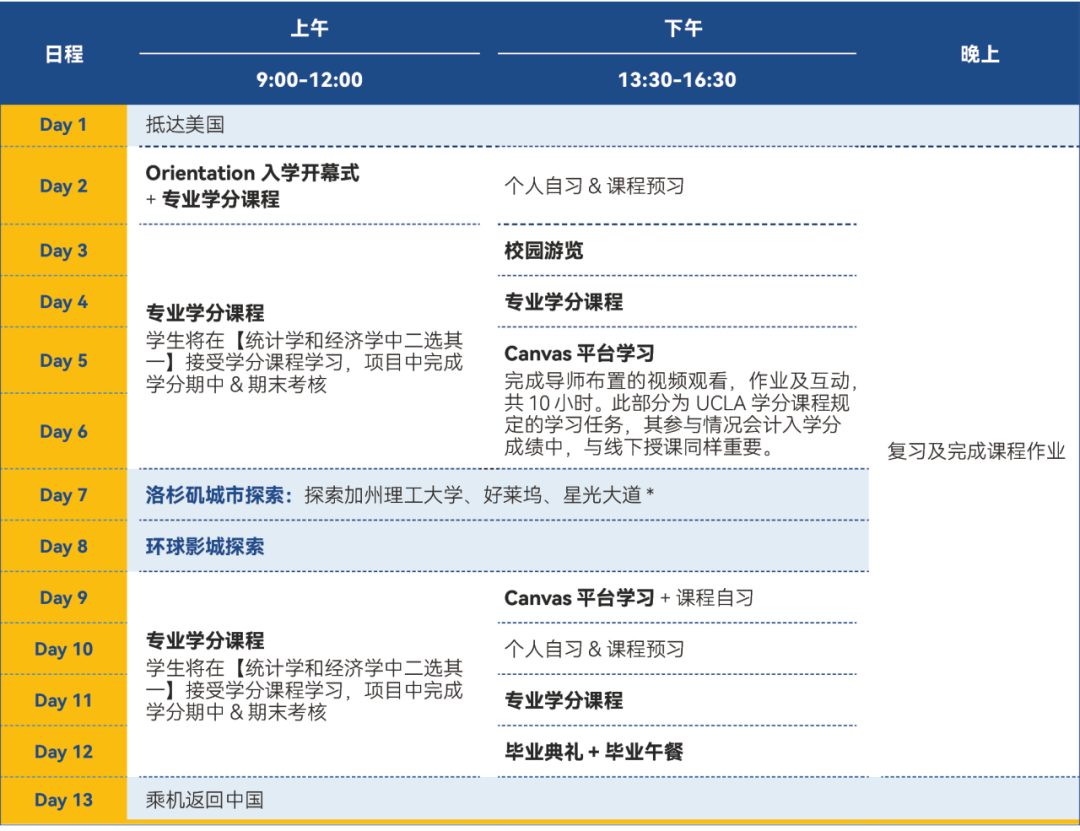The image size is (1080, 831).
Task: Click the 乘机返回中国 return flight cell
Action: (200, 800)
